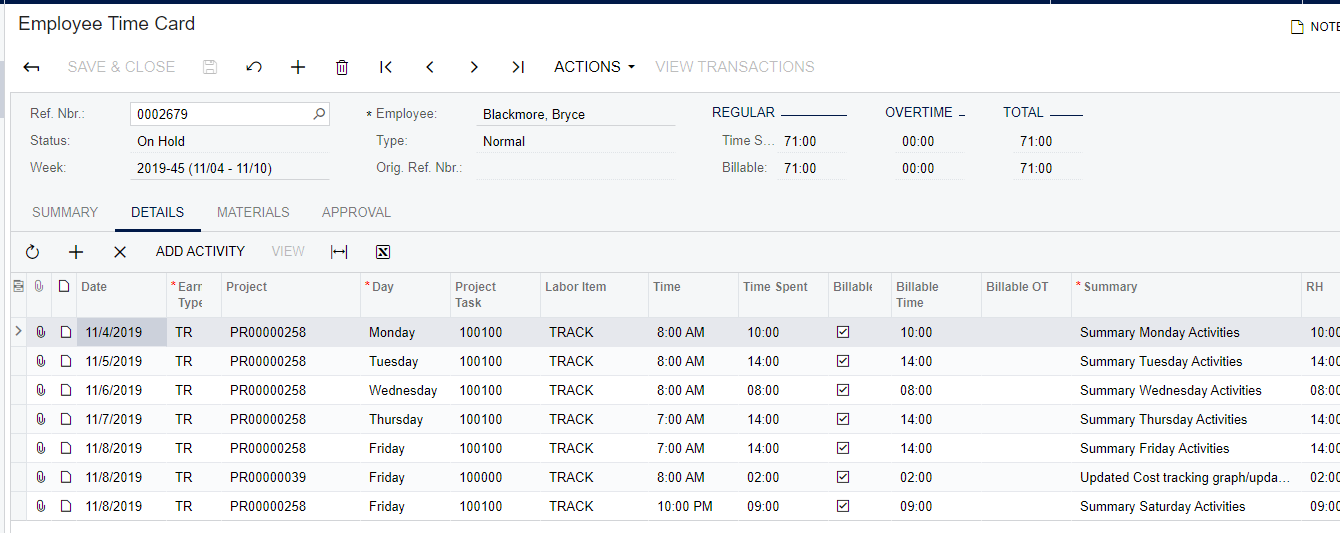Add a new time card record
The width and height of the screenshot is (1340, 533).
click(x=298, y=67)
